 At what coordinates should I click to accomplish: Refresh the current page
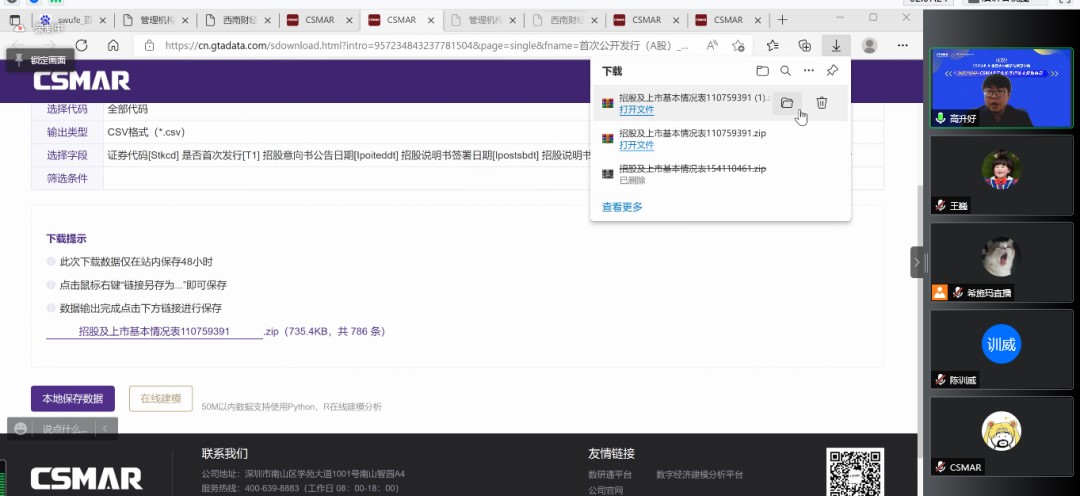[82, 45]
